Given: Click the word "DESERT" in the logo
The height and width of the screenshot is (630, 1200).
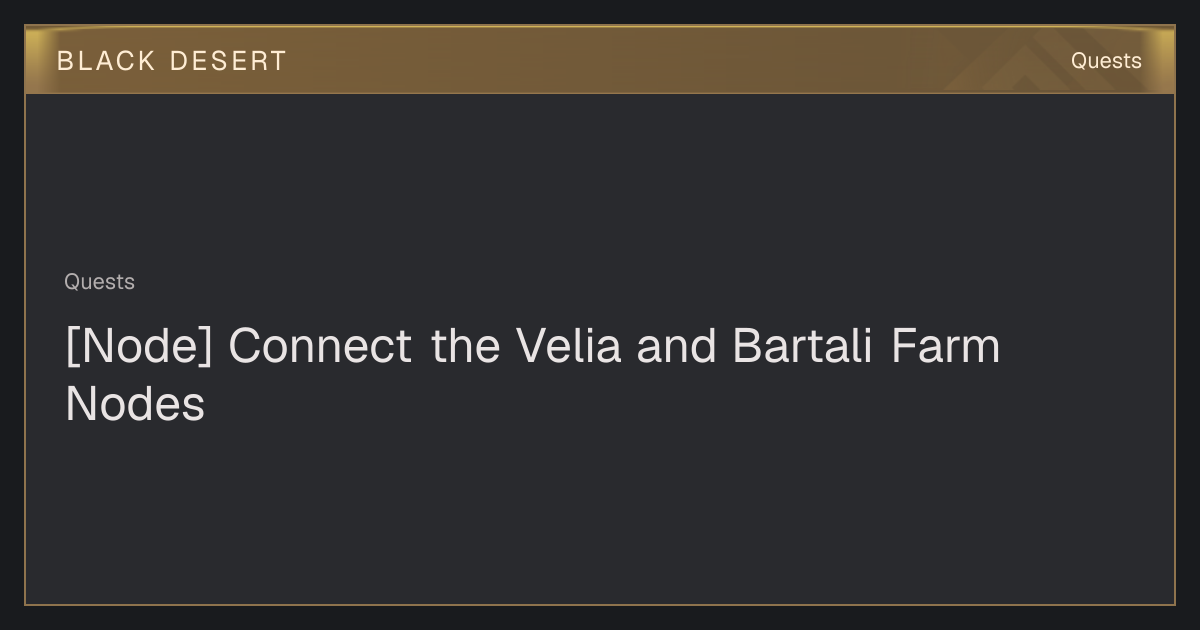Looking at the screenshot, I should pyautogui.click(x=229, y=61).
